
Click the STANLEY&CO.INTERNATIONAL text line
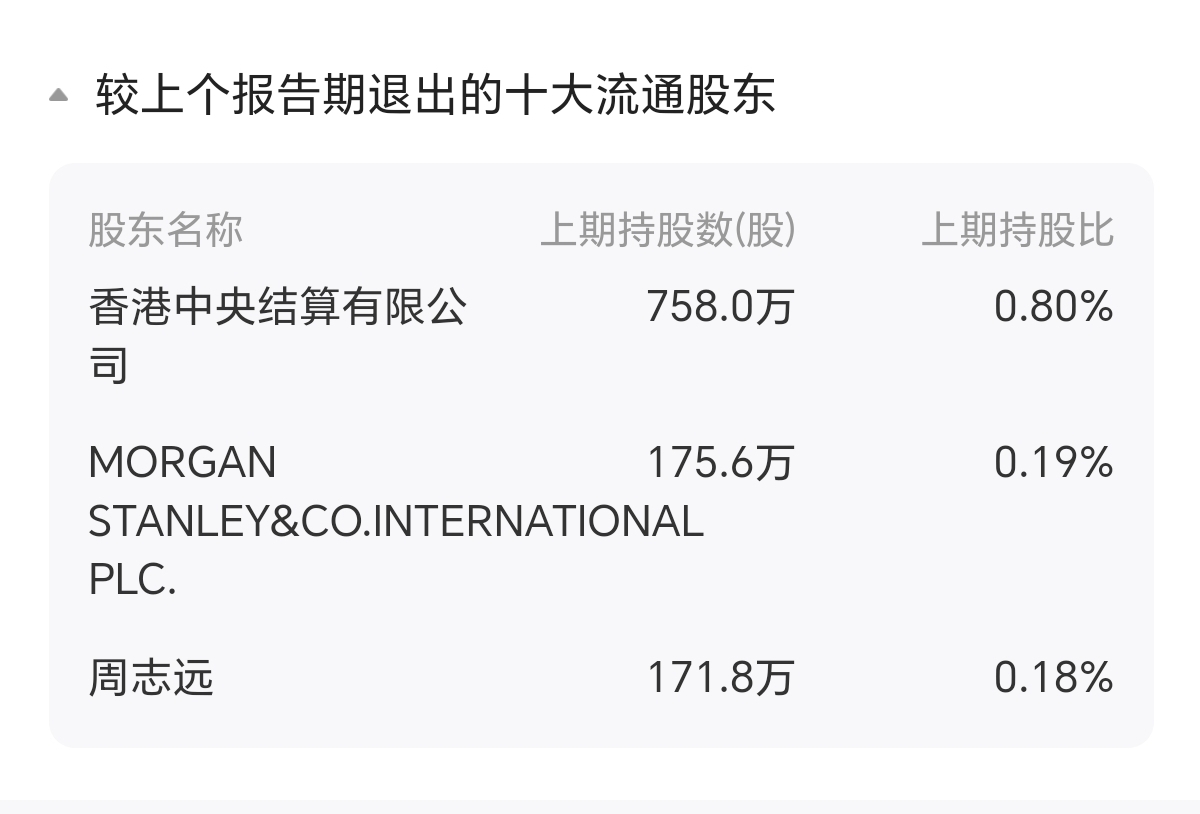point(396,521)
